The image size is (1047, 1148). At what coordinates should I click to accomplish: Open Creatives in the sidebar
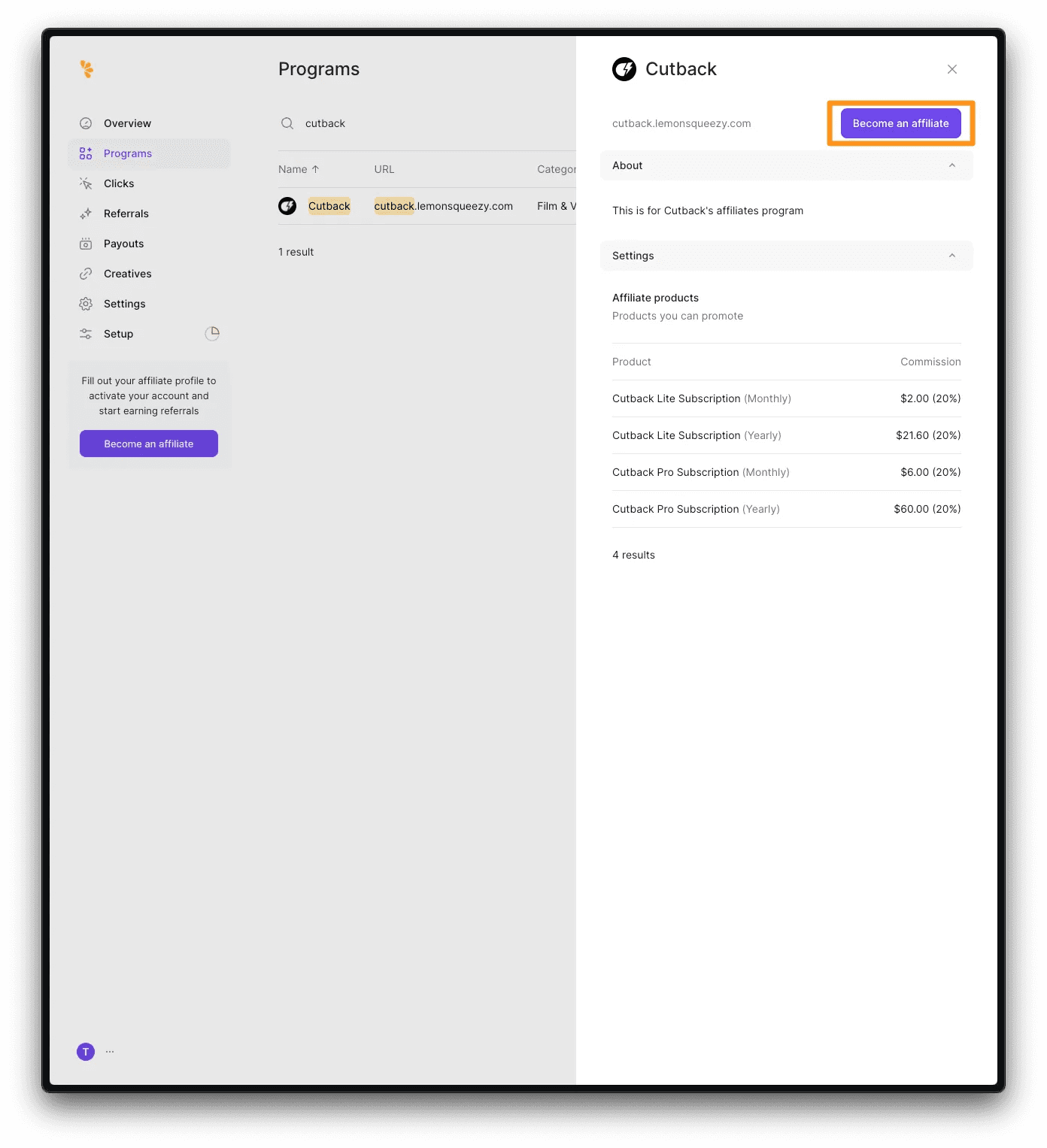149,274
